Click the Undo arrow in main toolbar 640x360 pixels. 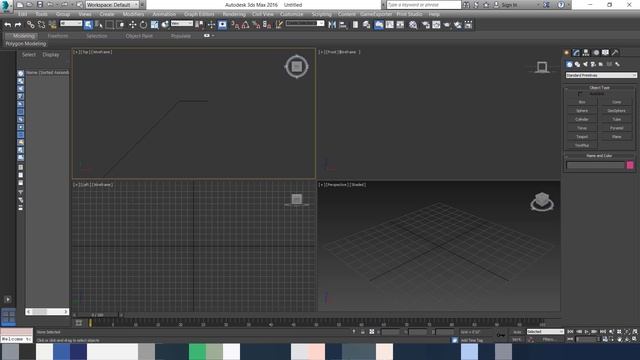coord(7,25)
